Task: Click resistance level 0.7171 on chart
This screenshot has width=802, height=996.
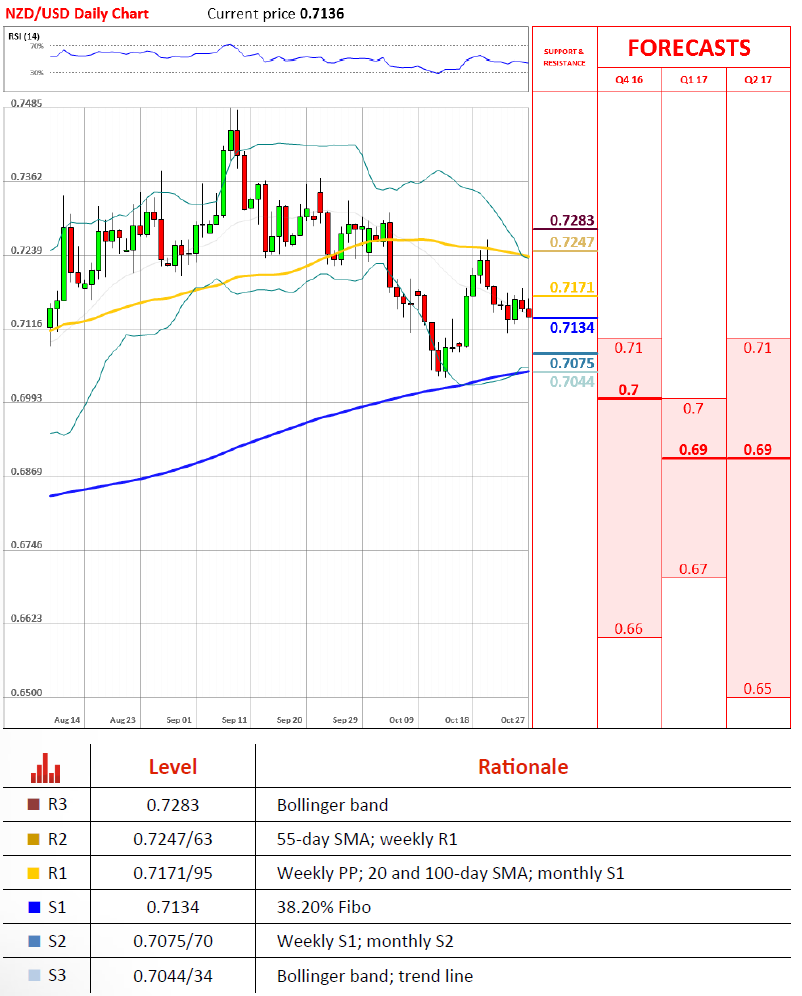Action: click(x=571, y=288)
